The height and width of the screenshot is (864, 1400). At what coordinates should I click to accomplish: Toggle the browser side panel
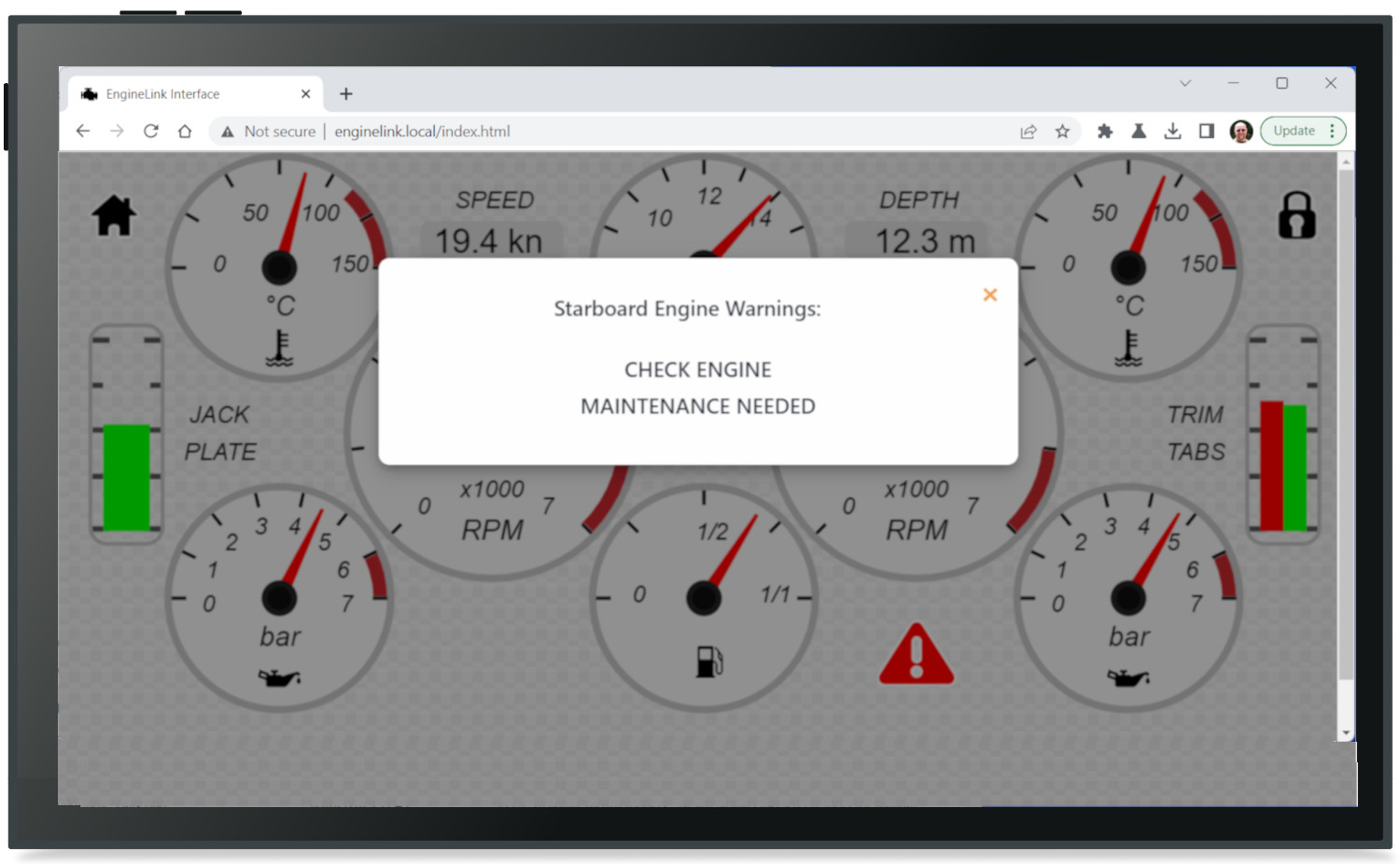tap(1207, 132)
